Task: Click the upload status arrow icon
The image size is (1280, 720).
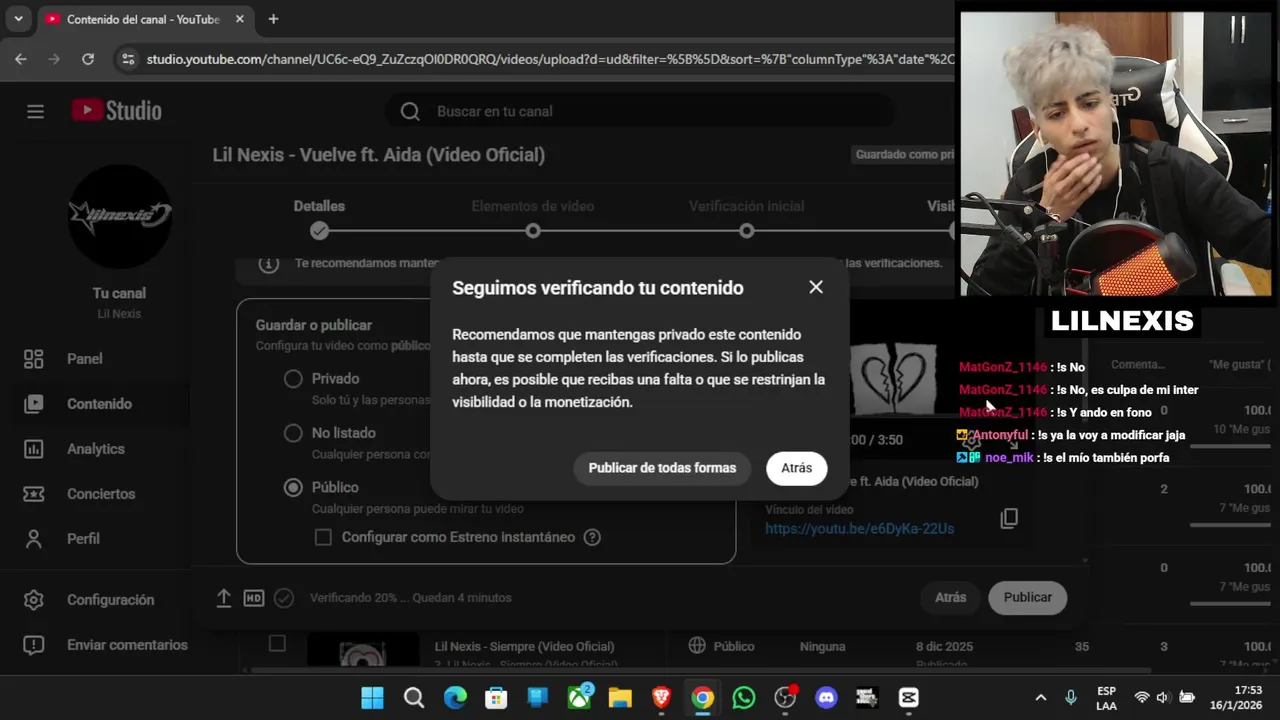Action: click(x=224, y=598)
